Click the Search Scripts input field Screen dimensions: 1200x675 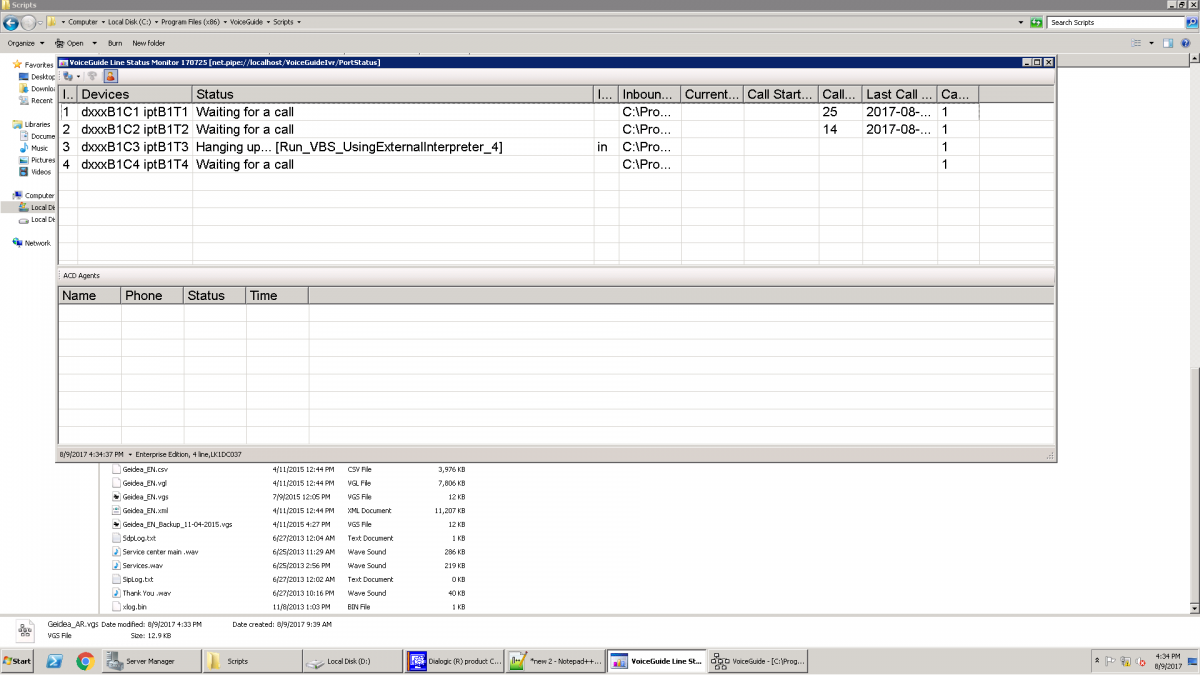(x=1108, y=22)
